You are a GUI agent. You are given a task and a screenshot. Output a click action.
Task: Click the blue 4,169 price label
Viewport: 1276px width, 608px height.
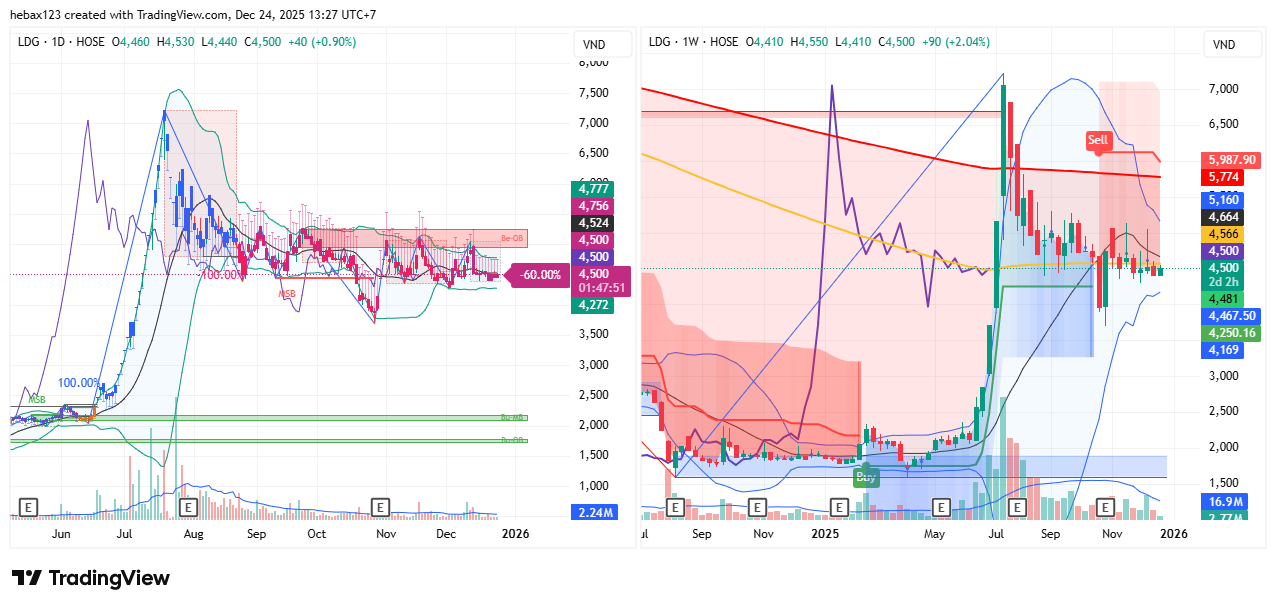tap(1224, 350)
